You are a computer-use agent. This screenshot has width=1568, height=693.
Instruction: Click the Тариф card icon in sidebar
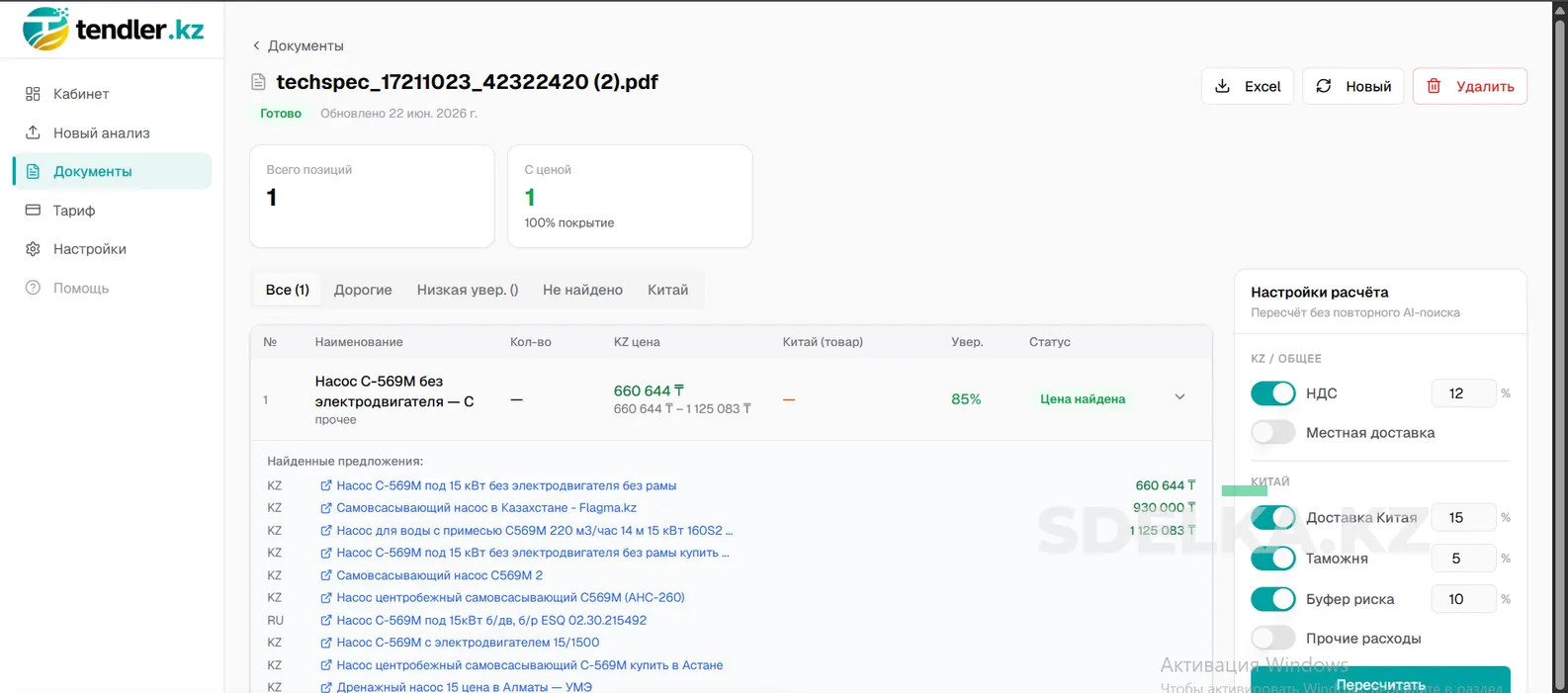(x=33, y=211)
